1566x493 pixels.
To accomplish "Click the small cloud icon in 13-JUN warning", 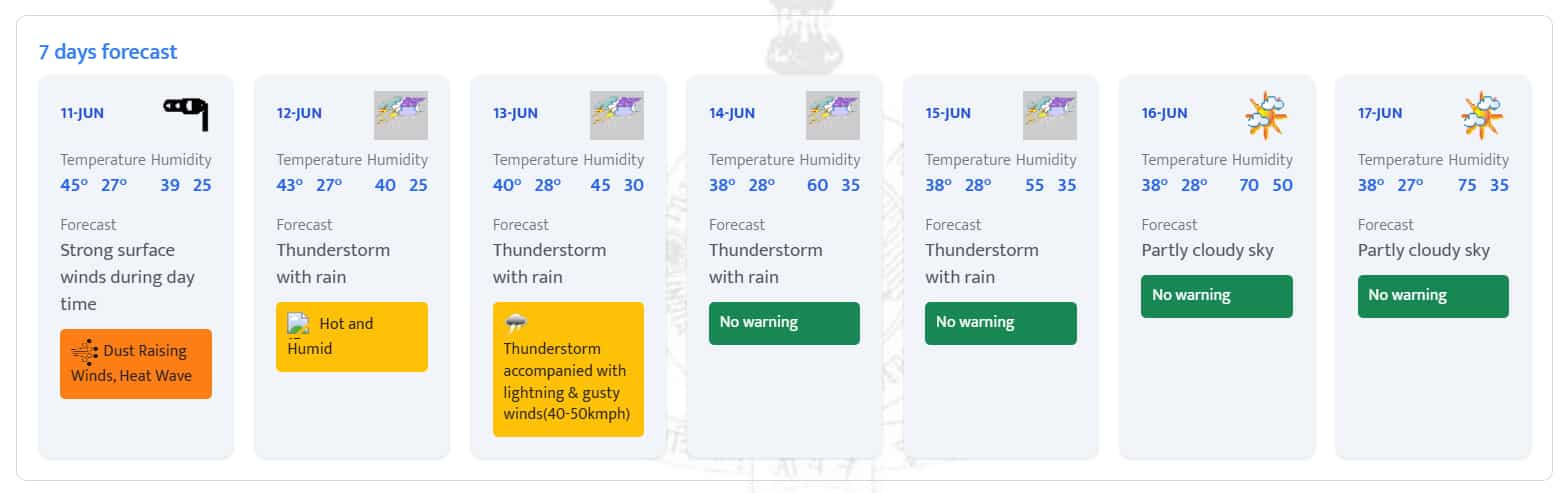I will pos(516,323).
